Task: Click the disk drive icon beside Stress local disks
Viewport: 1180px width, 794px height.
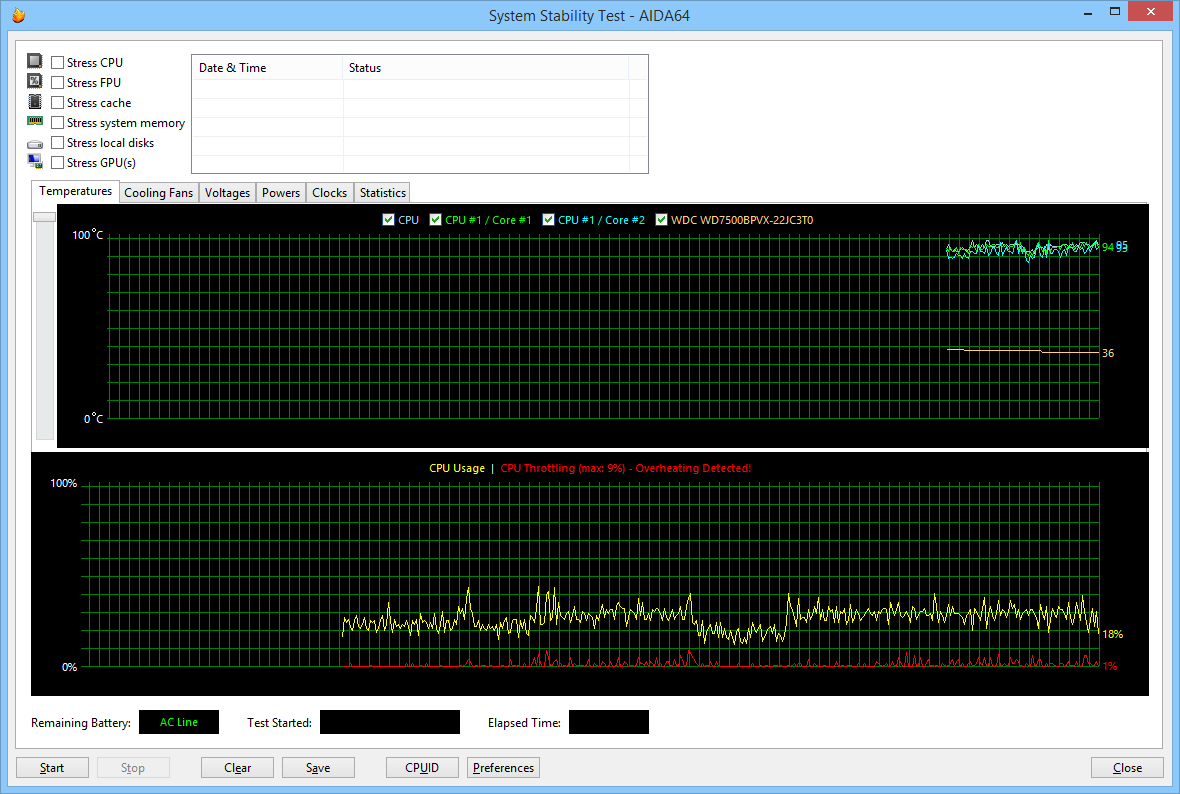Action: tap(35, 144)
